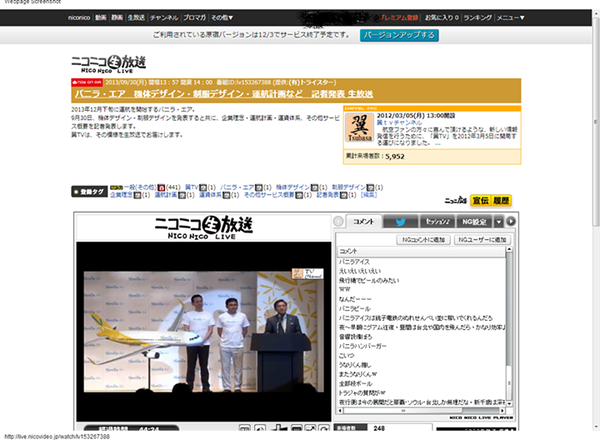This screenshot has width=600, height=440.
Task: Select the comment バニラアイス
Action: 354,262
